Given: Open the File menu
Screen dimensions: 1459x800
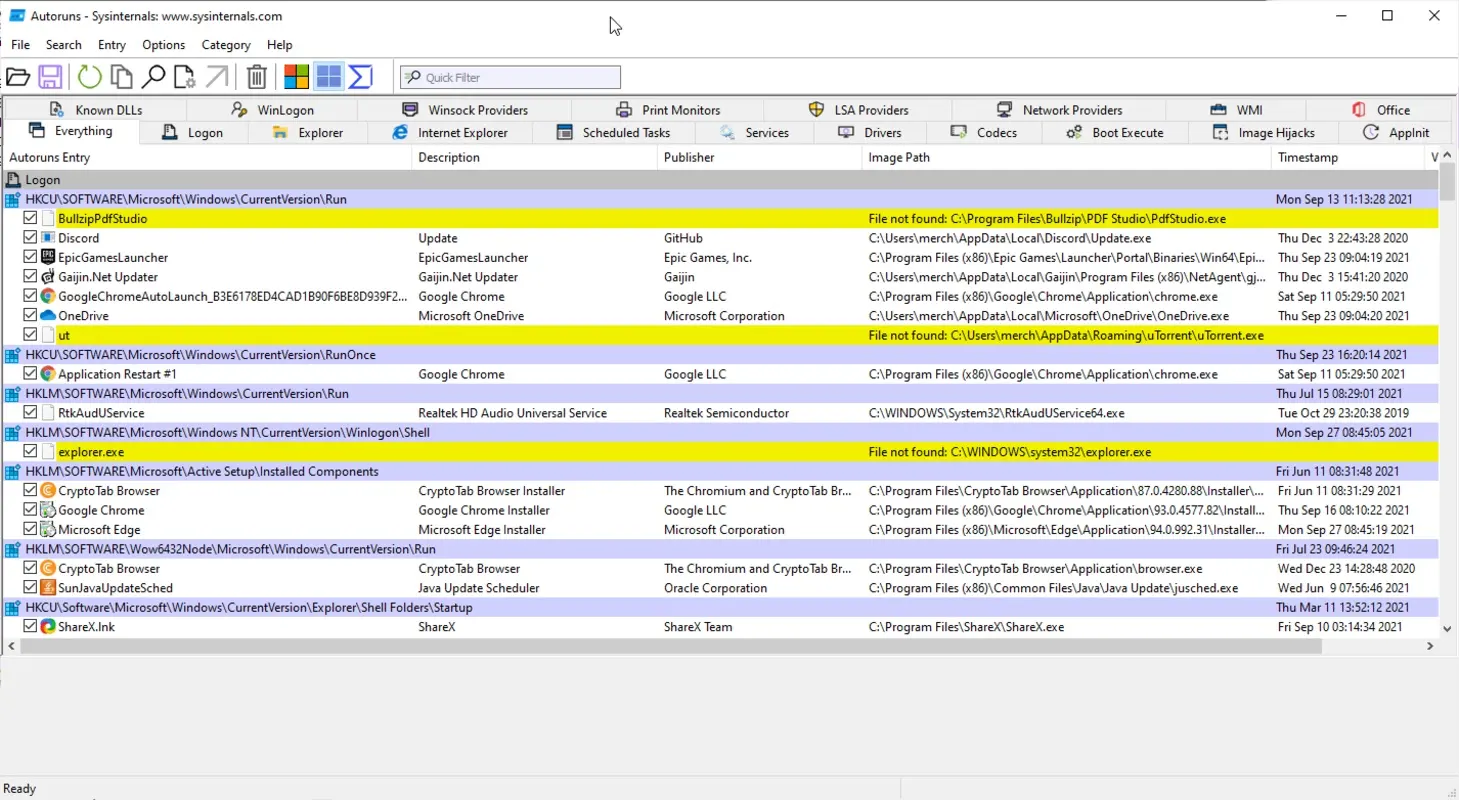Looking at the screenshot, I should (20, 45).
